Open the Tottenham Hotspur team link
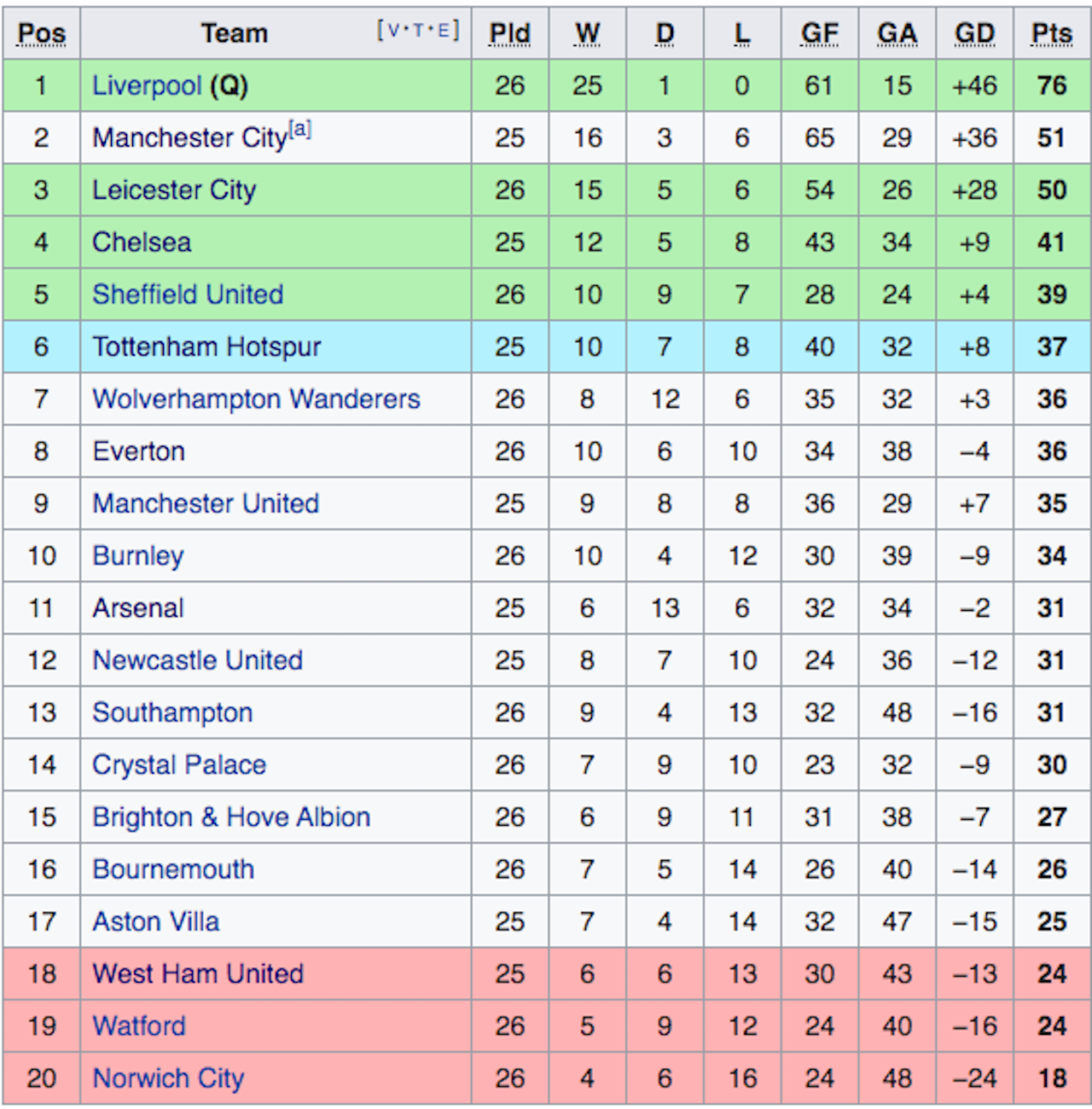 [x=206, y=347]
